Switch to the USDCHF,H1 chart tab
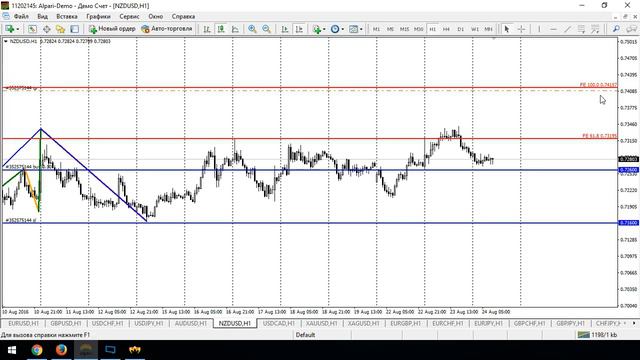Image resolution: width=640 pixels, height=360 pixels. click(x=107, y=323)
